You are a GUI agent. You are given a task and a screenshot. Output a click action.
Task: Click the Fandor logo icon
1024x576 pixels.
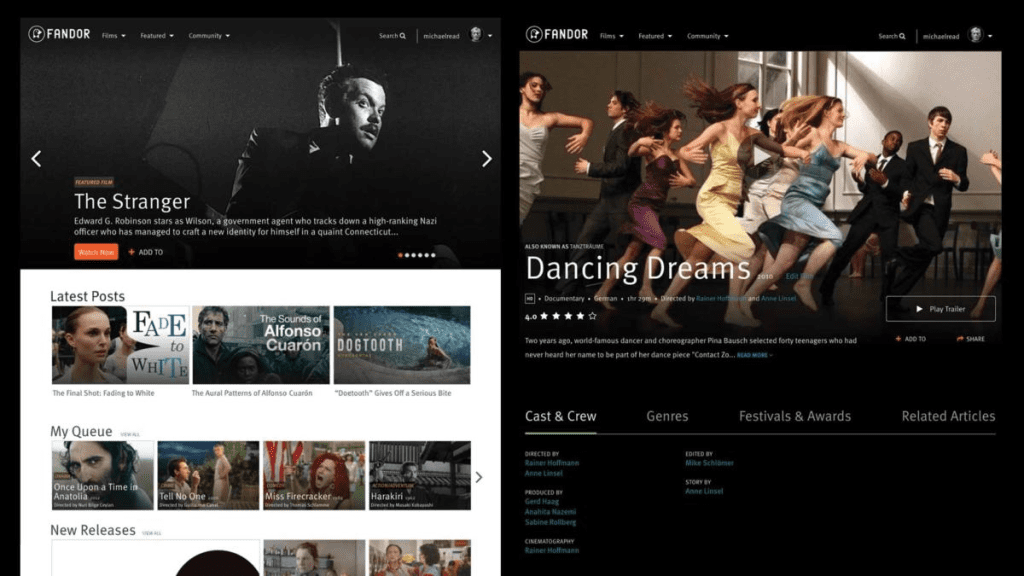click(37, 32)
